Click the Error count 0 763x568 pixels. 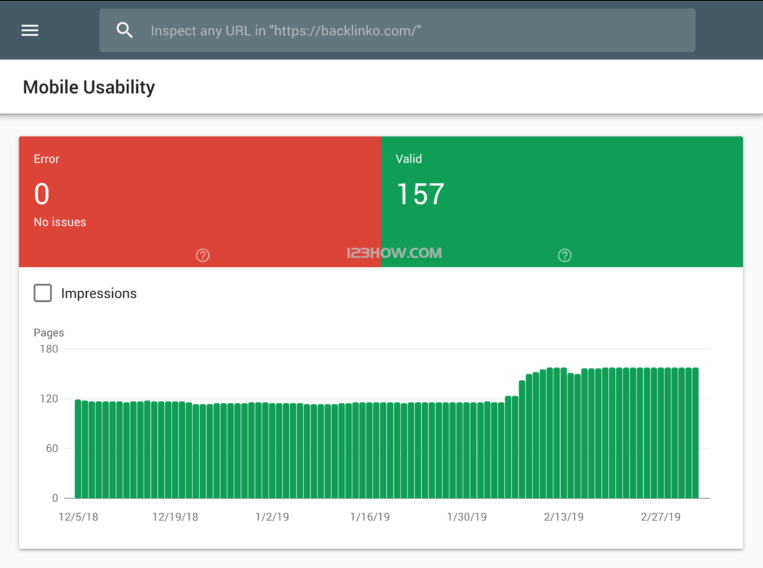click(x=42, y=194)
